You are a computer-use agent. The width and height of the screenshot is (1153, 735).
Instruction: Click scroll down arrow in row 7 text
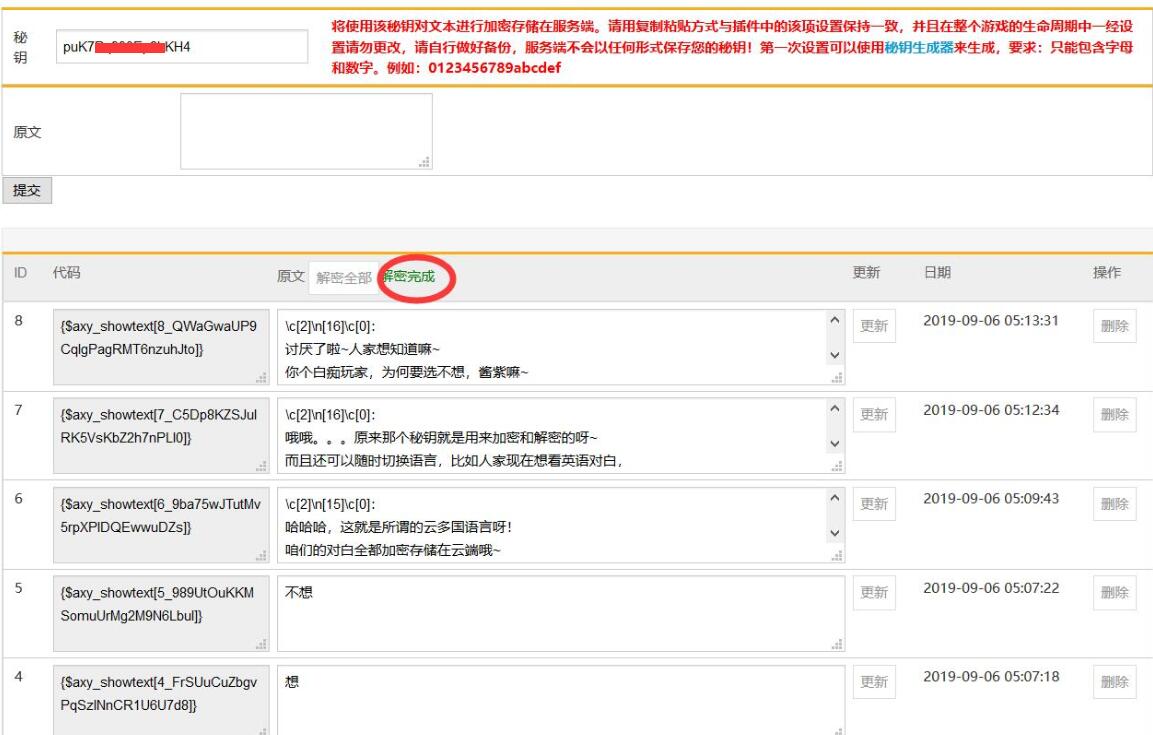click(835, 444)
